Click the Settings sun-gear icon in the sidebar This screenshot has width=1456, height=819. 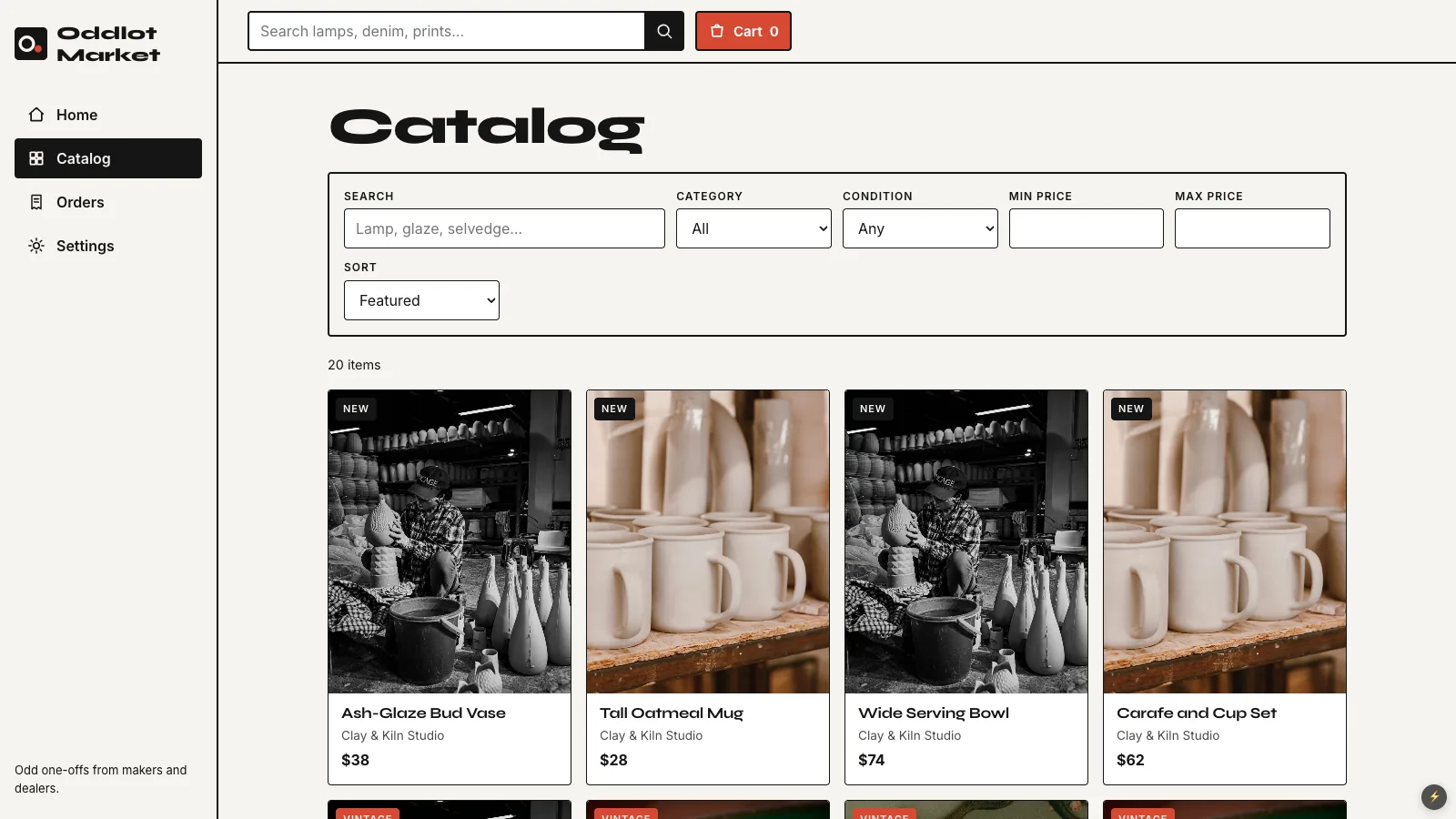coord(36,246)
